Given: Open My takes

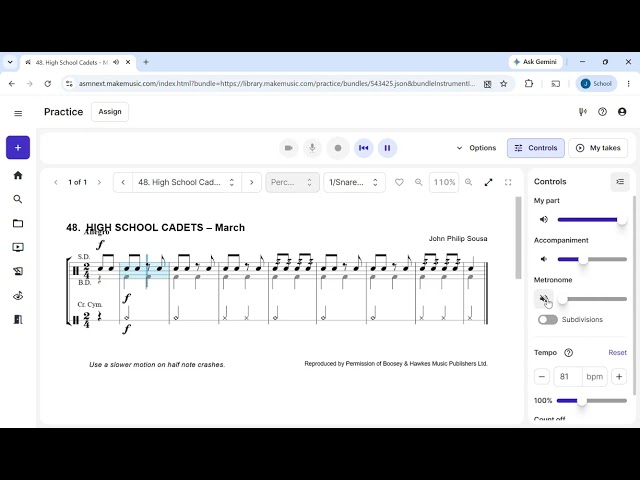Looking at the screenshot, I should (x=598, y=148).
